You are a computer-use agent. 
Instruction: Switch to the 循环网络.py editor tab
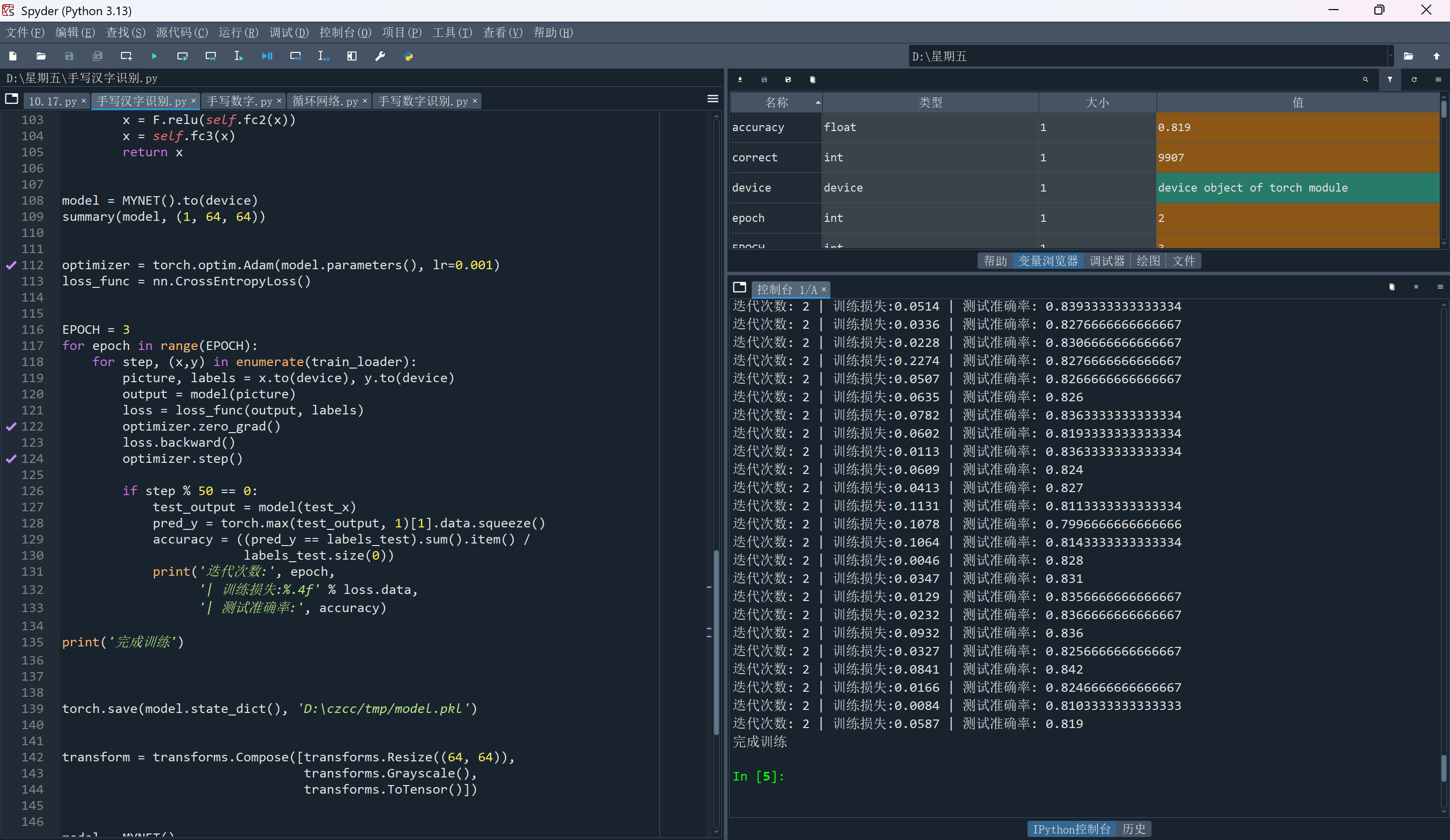pos(325,101)
